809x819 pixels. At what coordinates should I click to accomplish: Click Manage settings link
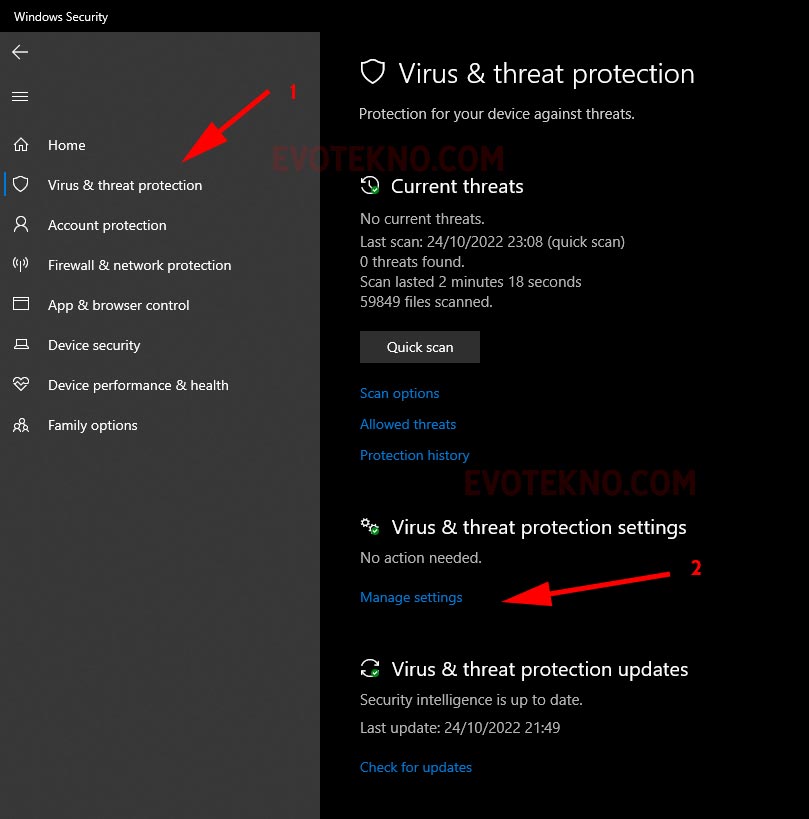[411, 597]
